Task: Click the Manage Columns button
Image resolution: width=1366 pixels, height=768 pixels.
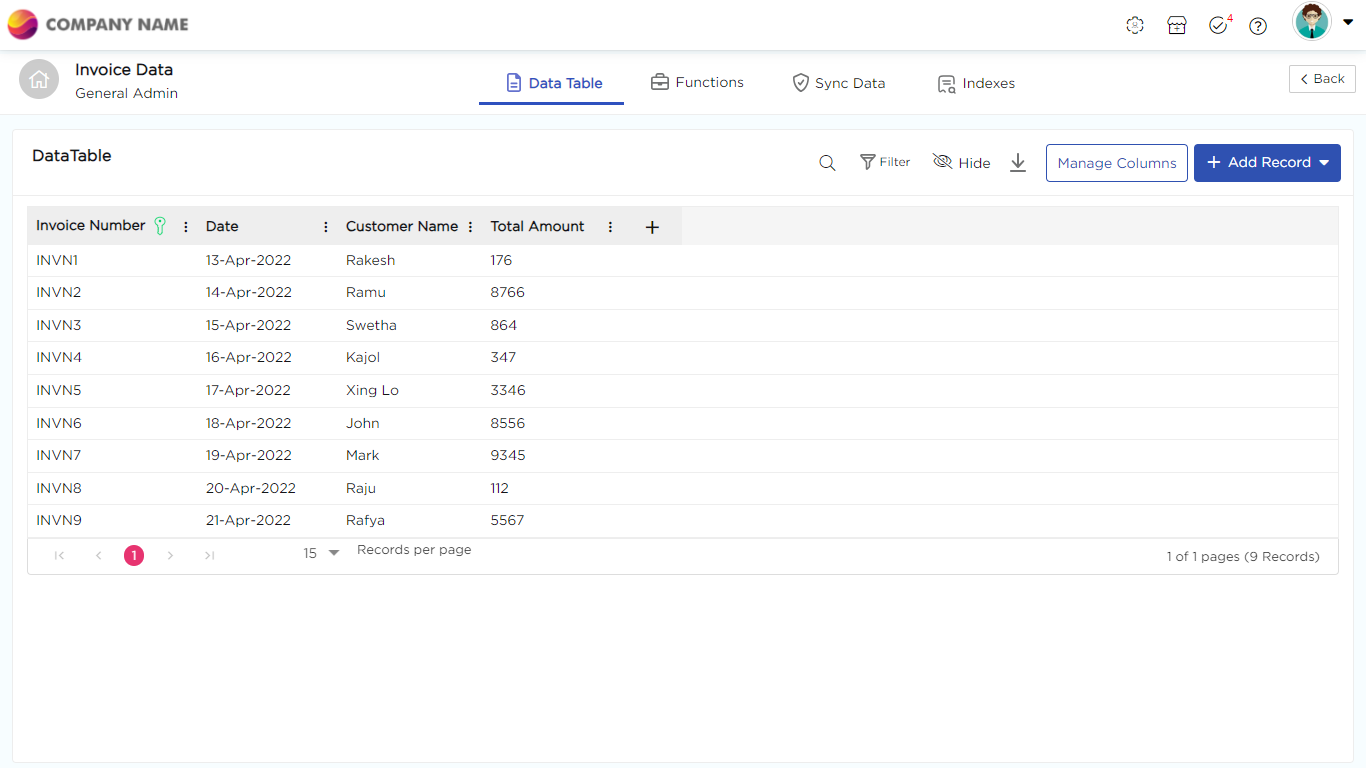Action: (x=1116, y=163)
